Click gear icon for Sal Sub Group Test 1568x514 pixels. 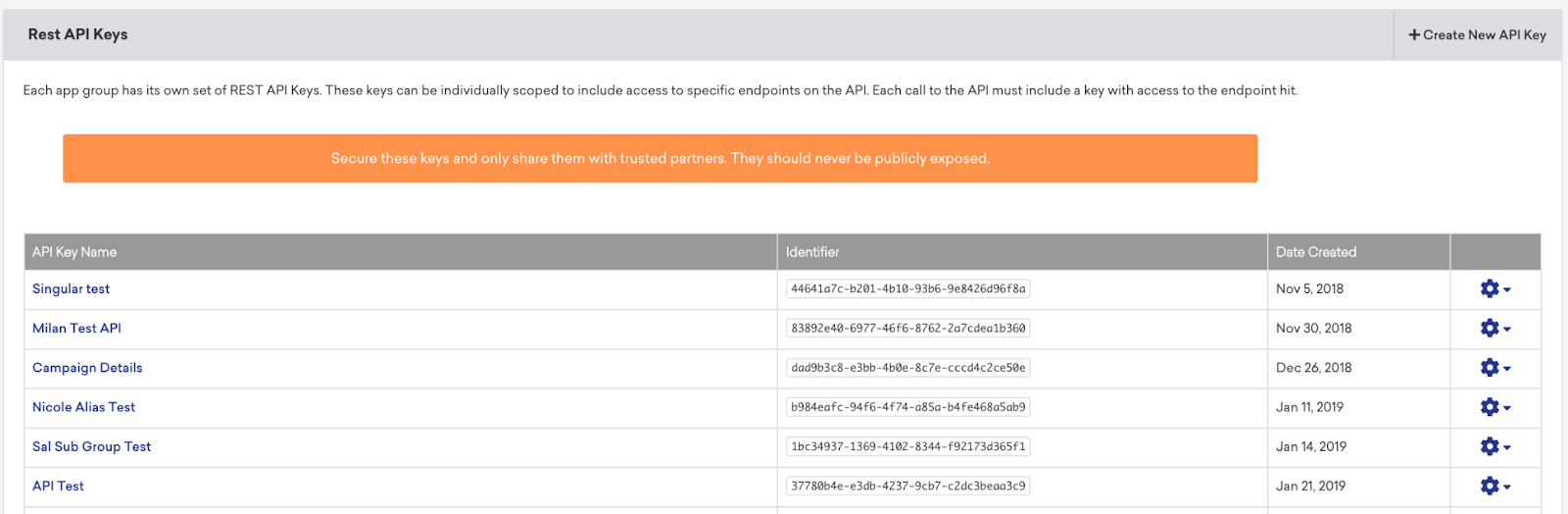tap(1494, 446)
